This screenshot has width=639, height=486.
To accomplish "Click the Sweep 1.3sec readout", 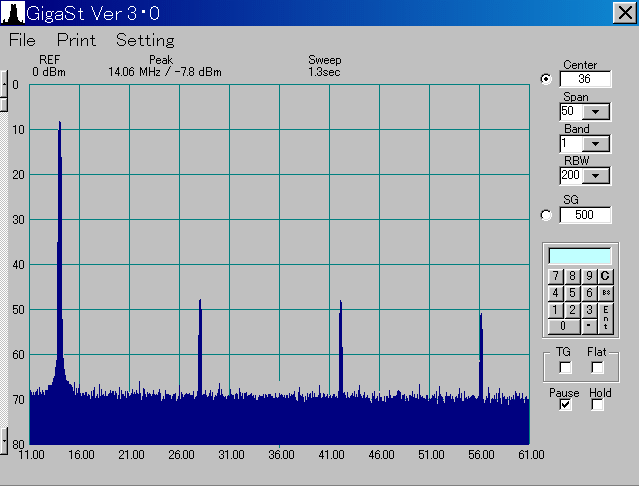I will [x=324, y=72].
